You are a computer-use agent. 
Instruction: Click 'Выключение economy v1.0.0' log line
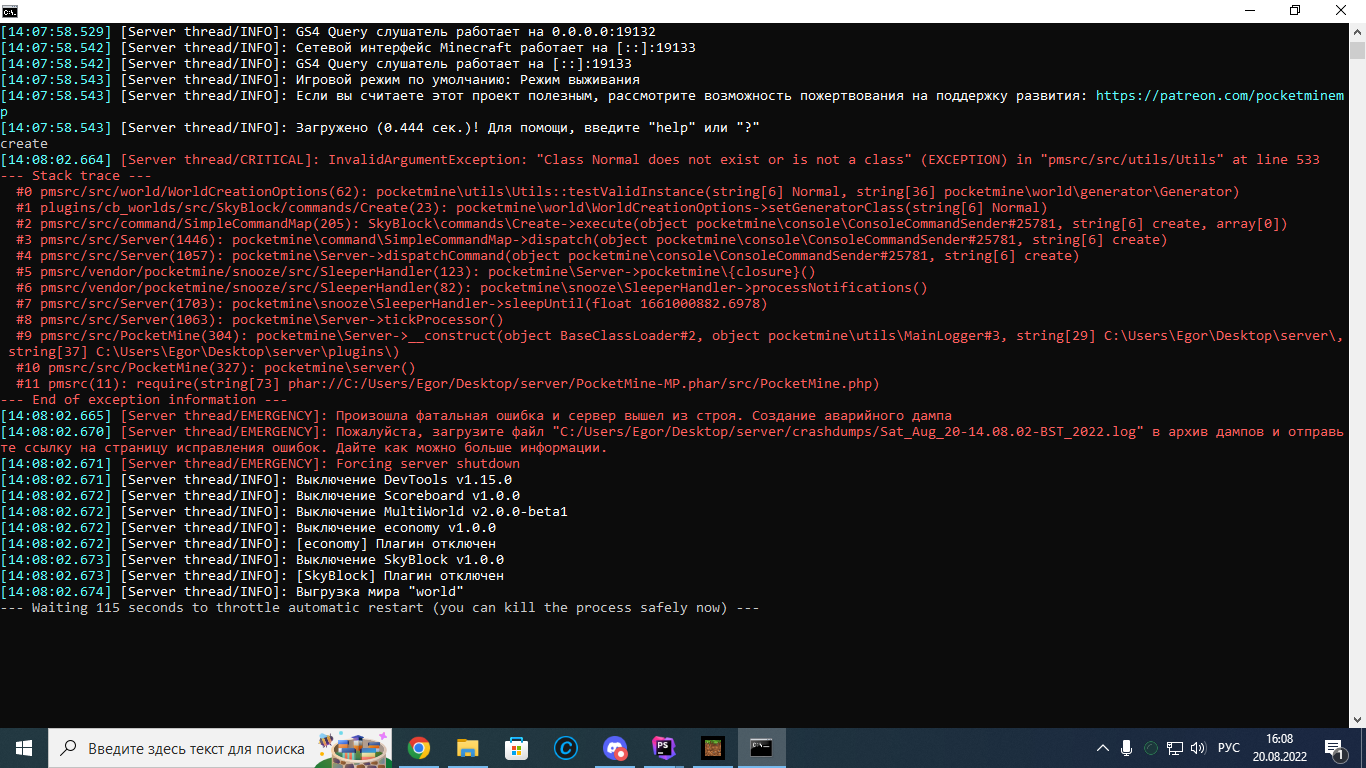point(248,528)
